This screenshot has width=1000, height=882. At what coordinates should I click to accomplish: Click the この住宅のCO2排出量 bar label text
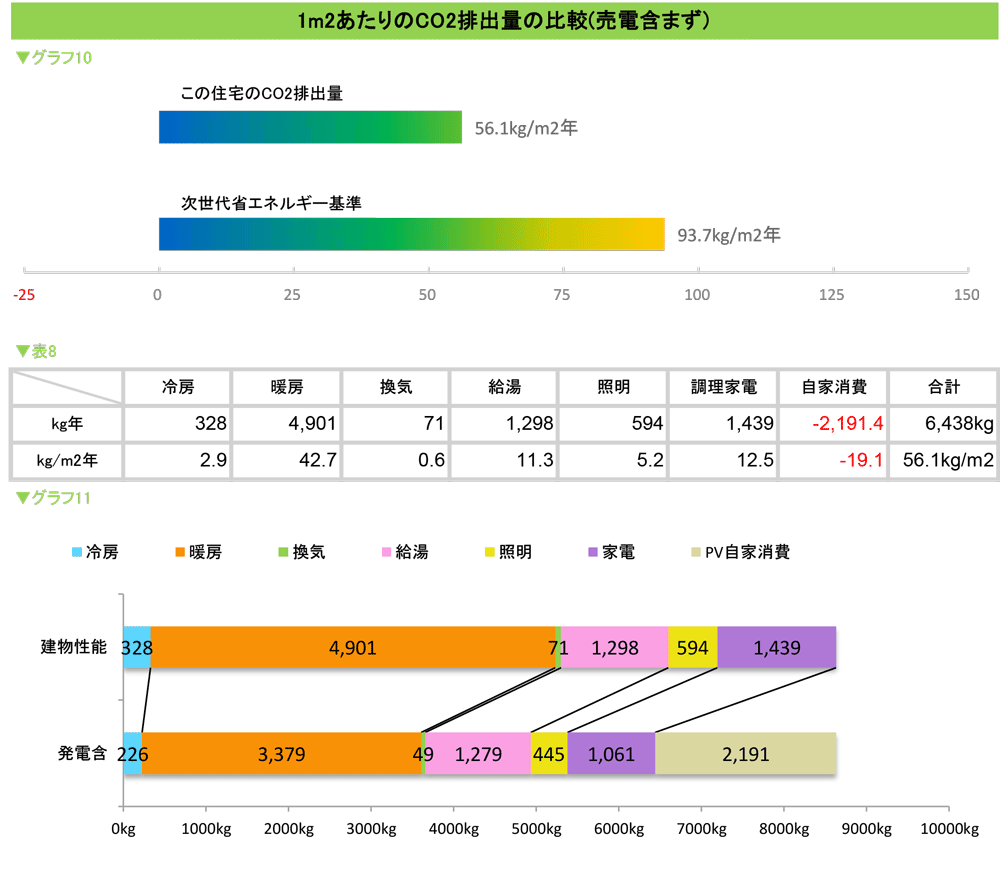pyautogui.click(x=261, y=94)
